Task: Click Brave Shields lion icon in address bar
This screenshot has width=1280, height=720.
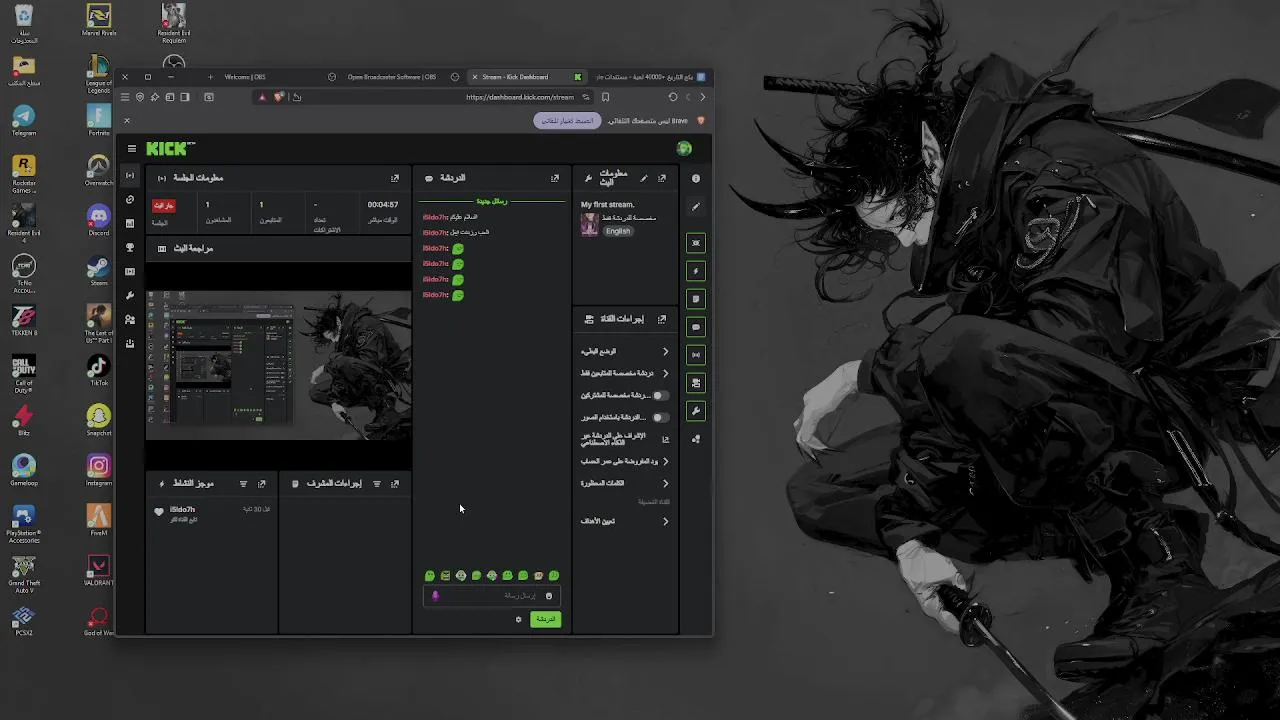Action: (279, 97)
